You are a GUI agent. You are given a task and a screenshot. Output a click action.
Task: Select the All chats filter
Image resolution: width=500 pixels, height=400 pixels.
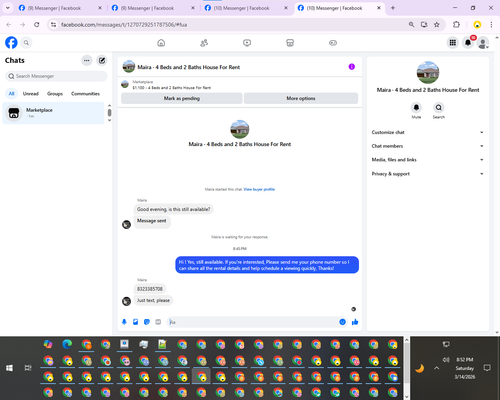(11, 94)
